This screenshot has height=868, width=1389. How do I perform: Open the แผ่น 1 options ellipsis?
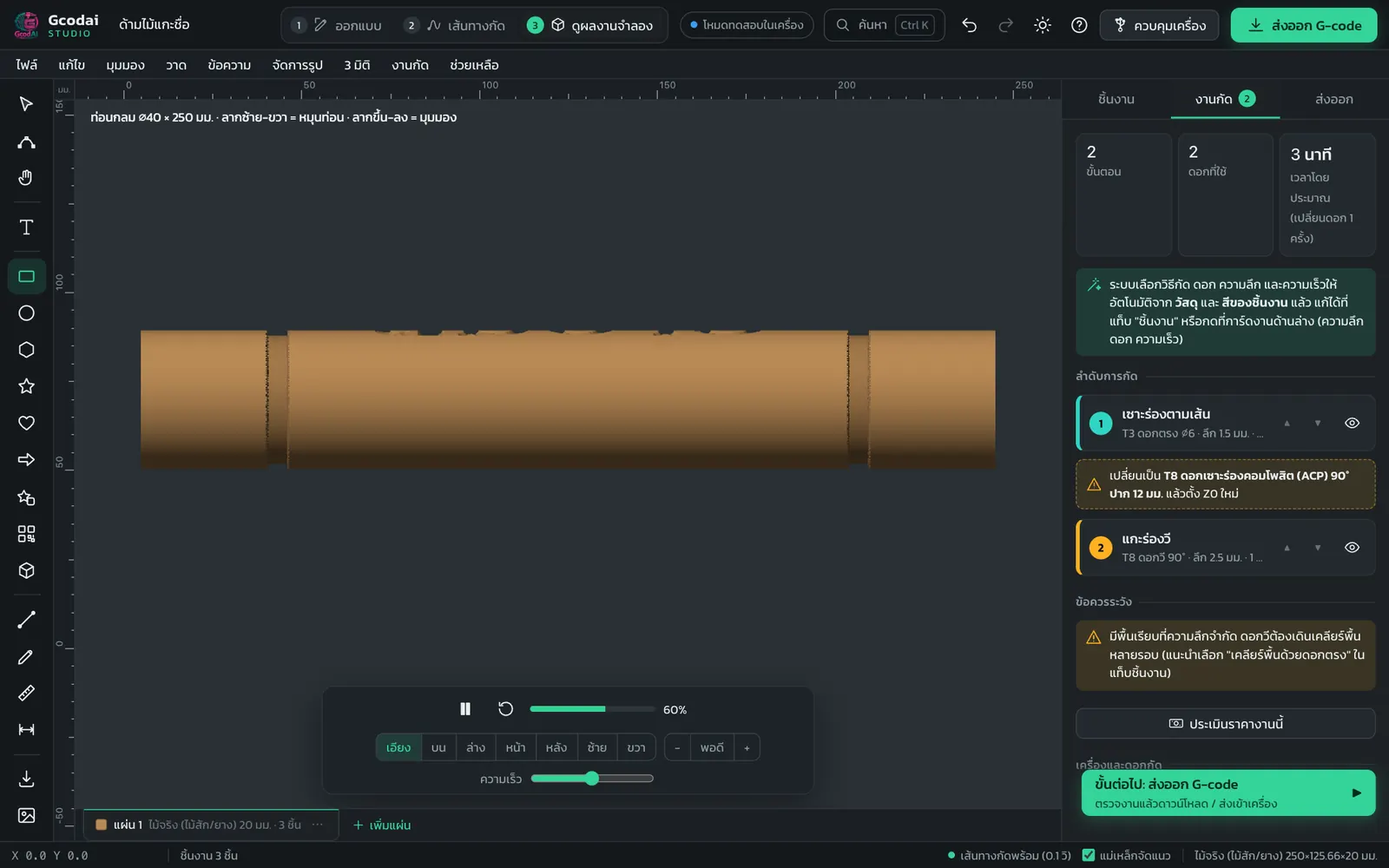point(318,825)
